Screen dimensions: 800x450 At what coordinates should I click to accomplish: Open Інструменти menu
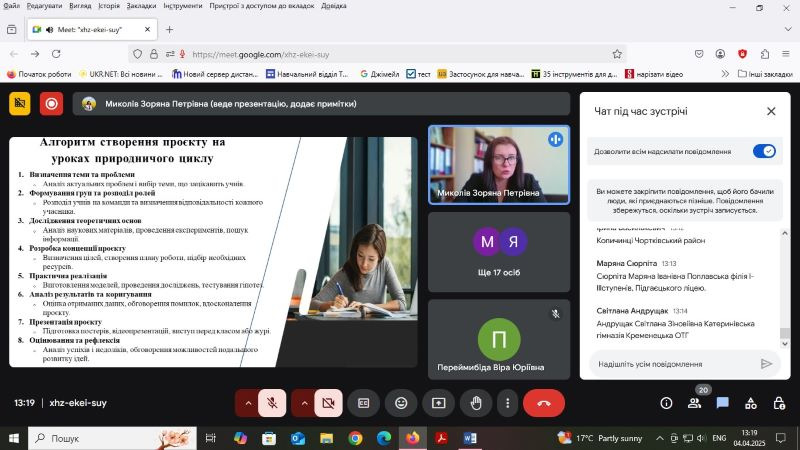183,6
